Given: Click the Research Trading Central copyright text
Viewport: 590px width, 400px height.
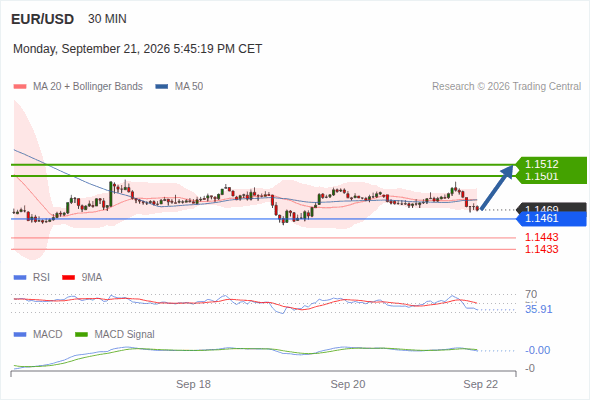Looking at the screenshot, I should (506, 87).
